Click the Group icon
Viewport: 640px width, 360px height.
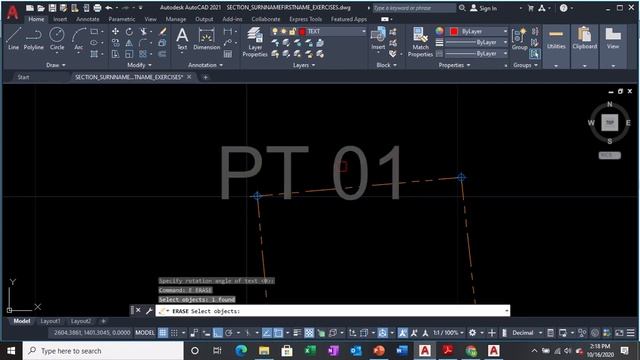coord(520,39)
